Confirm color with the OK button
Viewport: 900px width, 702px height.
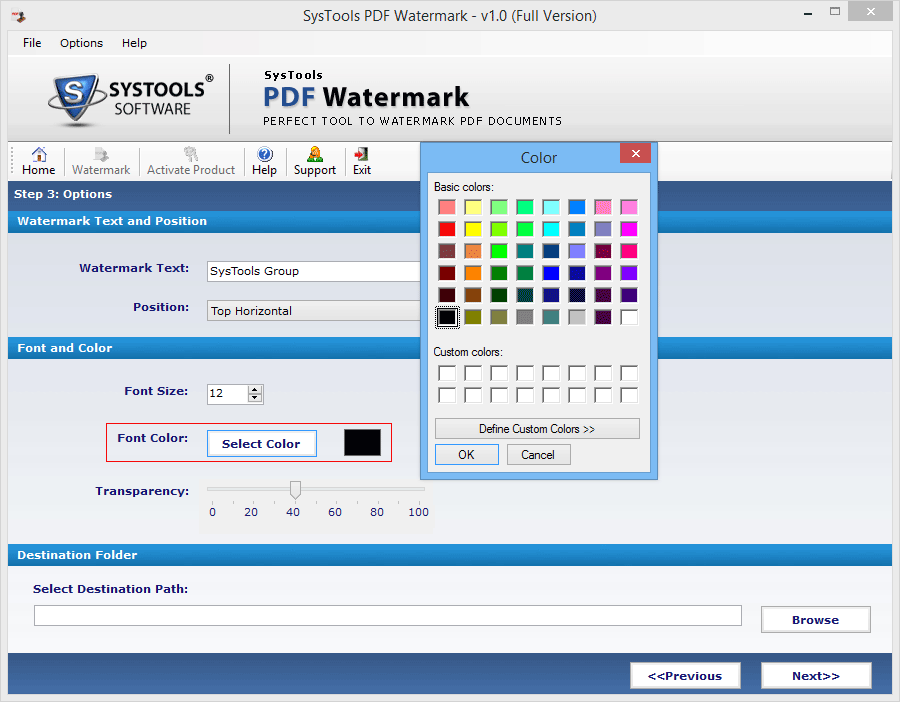[467, 455]
